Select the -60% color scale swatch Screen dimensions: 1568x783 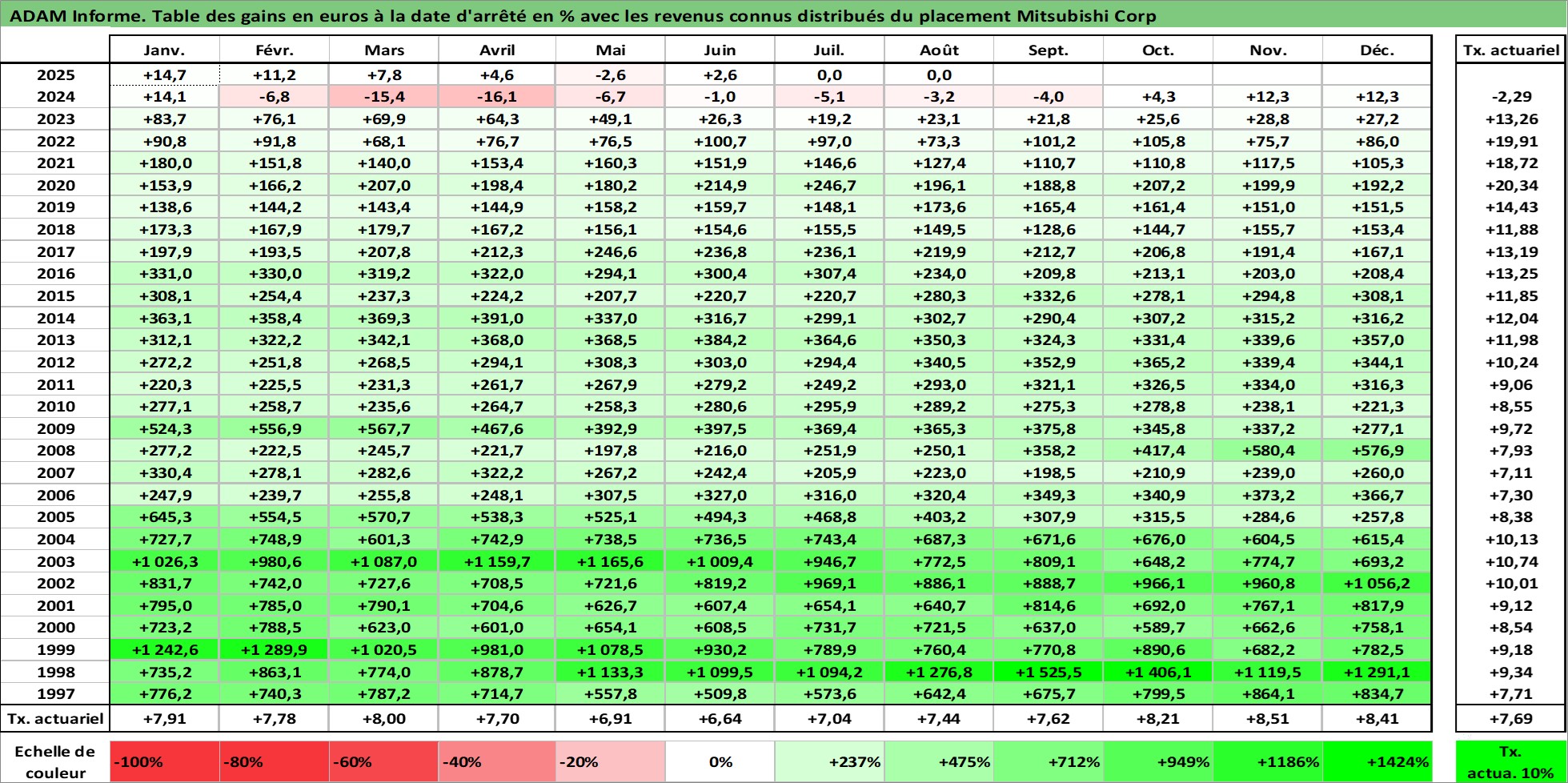384,761
